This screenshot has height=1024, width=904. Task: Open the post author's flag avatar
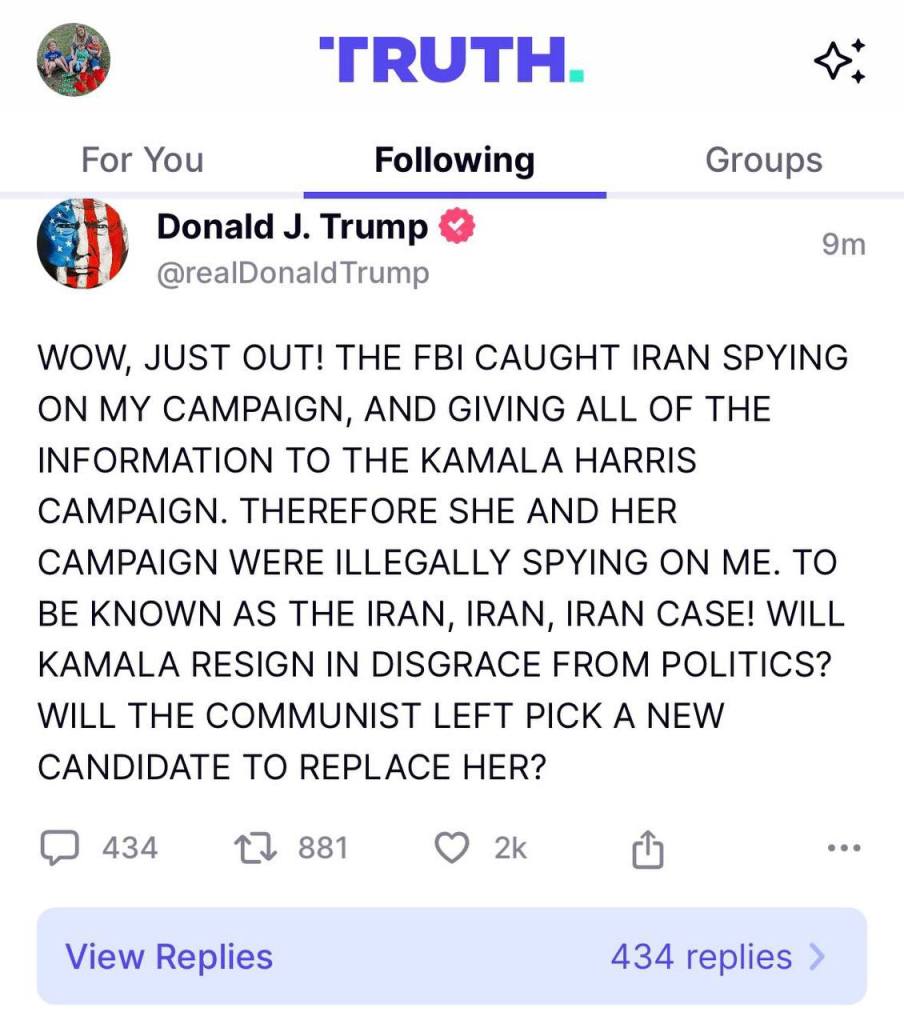pos(82,245)
